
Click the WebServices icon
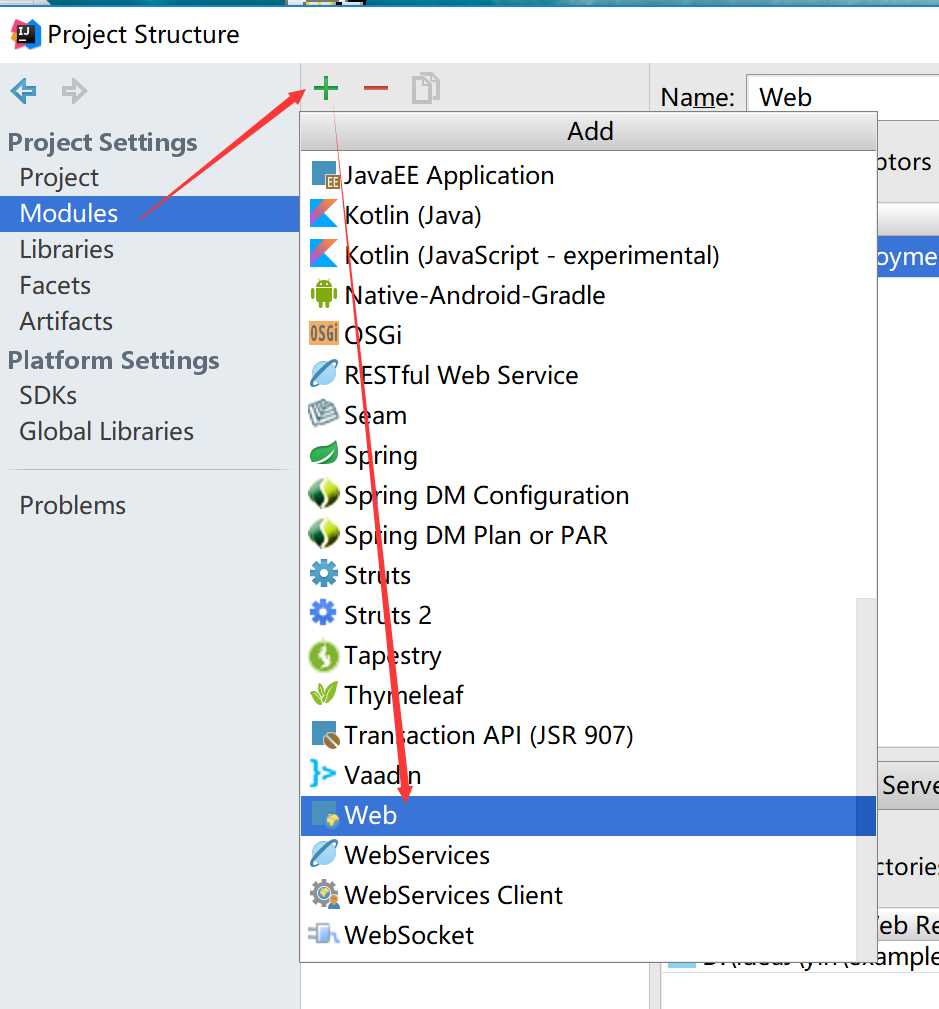pyautogui.click(x=324, y=854)
